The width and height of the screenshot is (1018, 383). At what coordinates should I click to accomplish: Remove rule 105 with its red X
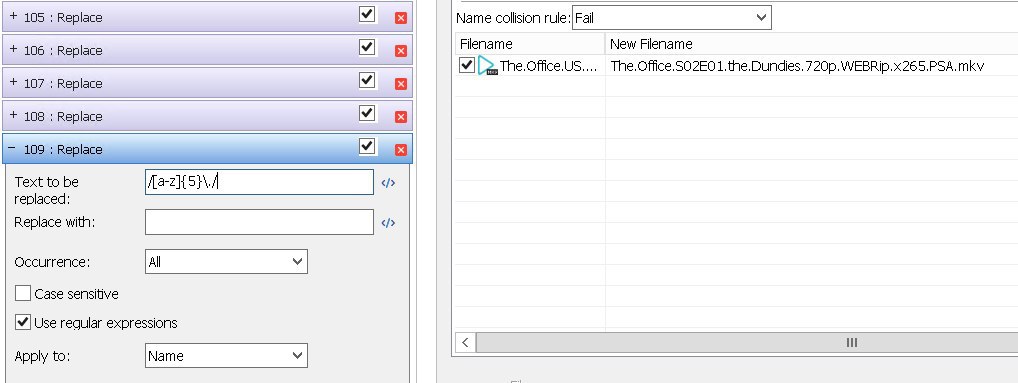tap(401, 18)
